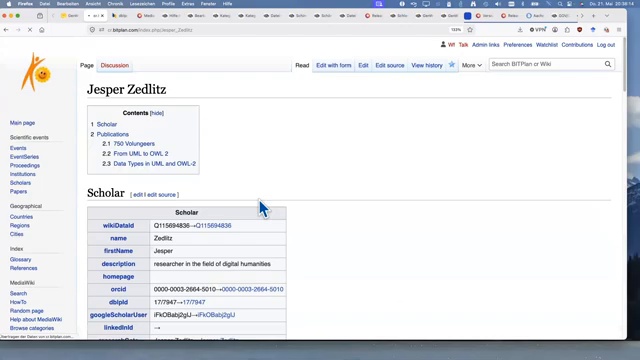
Task: Click the VPN toolbar icon
Action: [538, 30]
